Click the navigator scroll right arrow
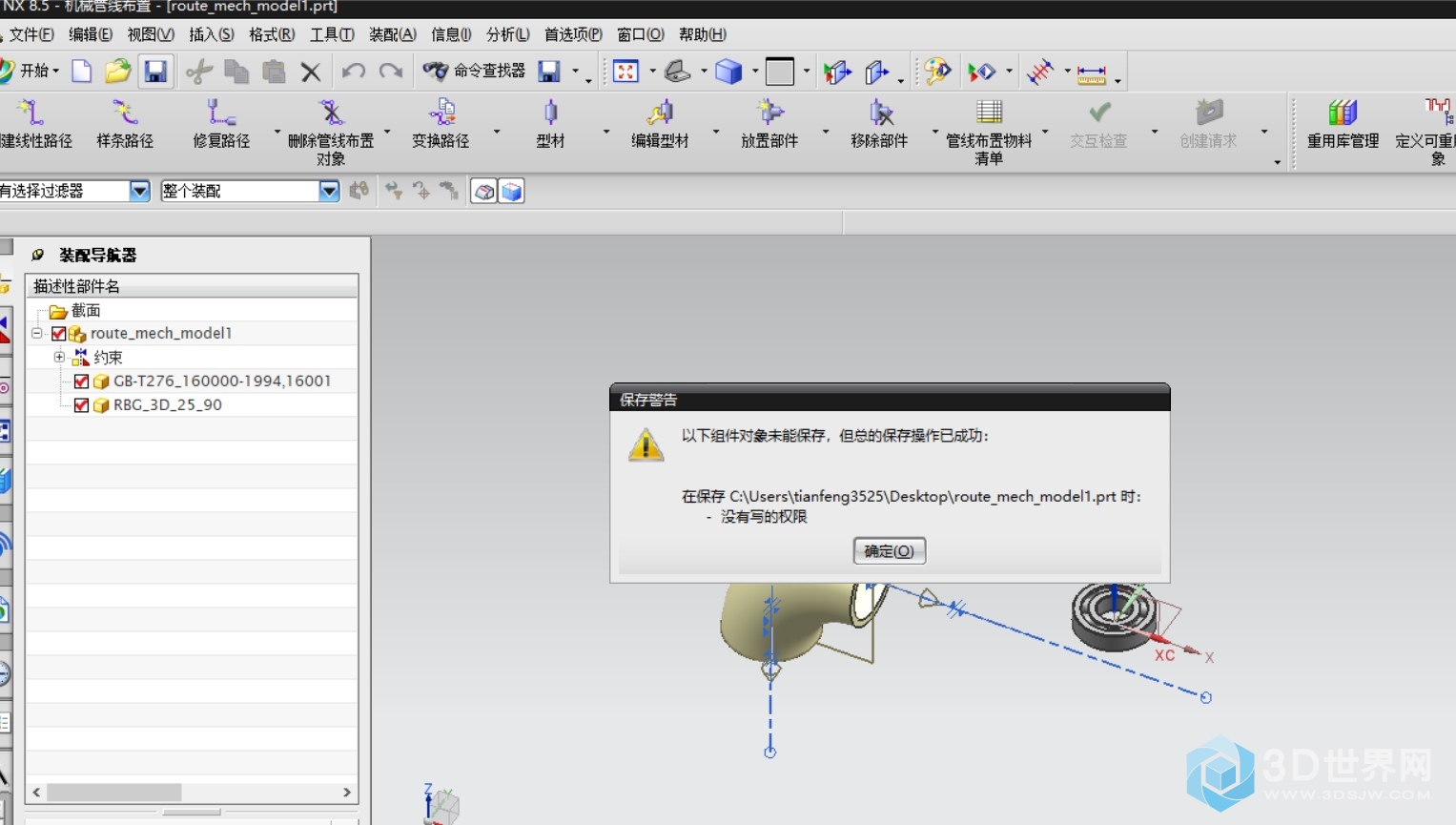The height and width of the screenshot is (825, 1456). pyautogui.click(x=347, y=793)
